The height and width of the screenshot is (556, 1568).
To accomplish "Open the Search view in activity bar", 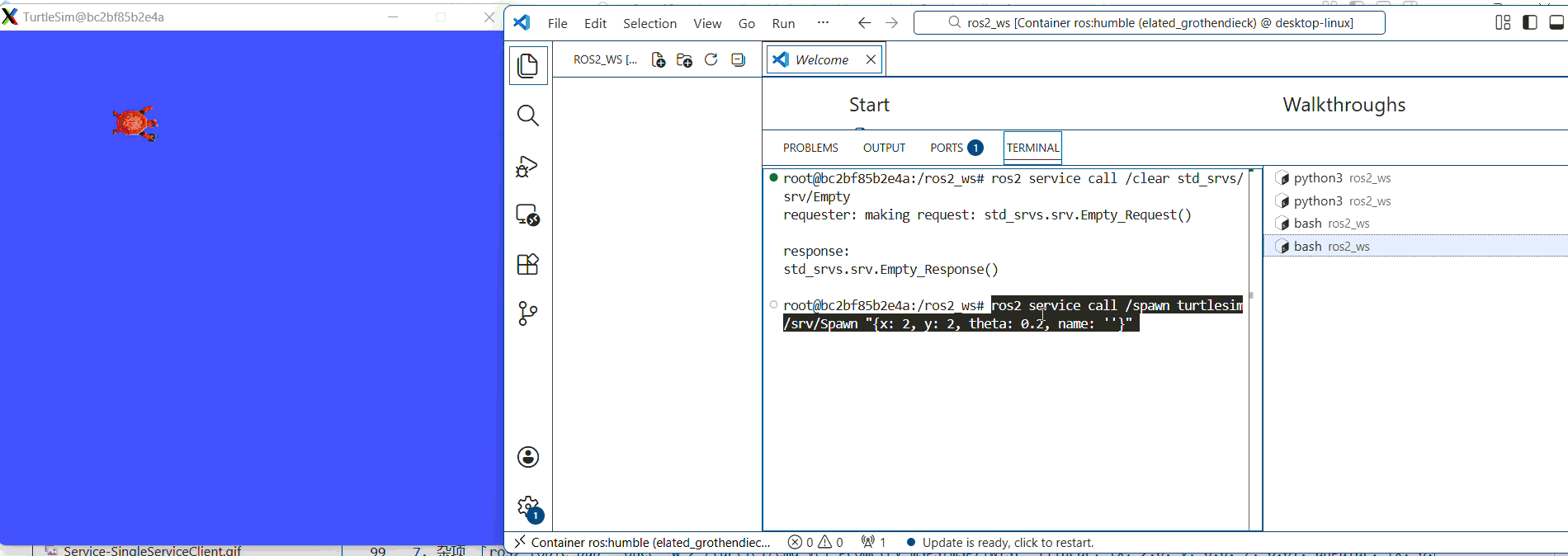I will coord(528,115).
